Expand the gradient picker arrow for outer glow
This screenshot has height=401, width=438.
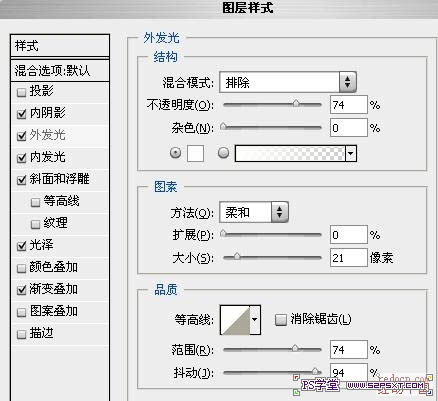[351, 154]
